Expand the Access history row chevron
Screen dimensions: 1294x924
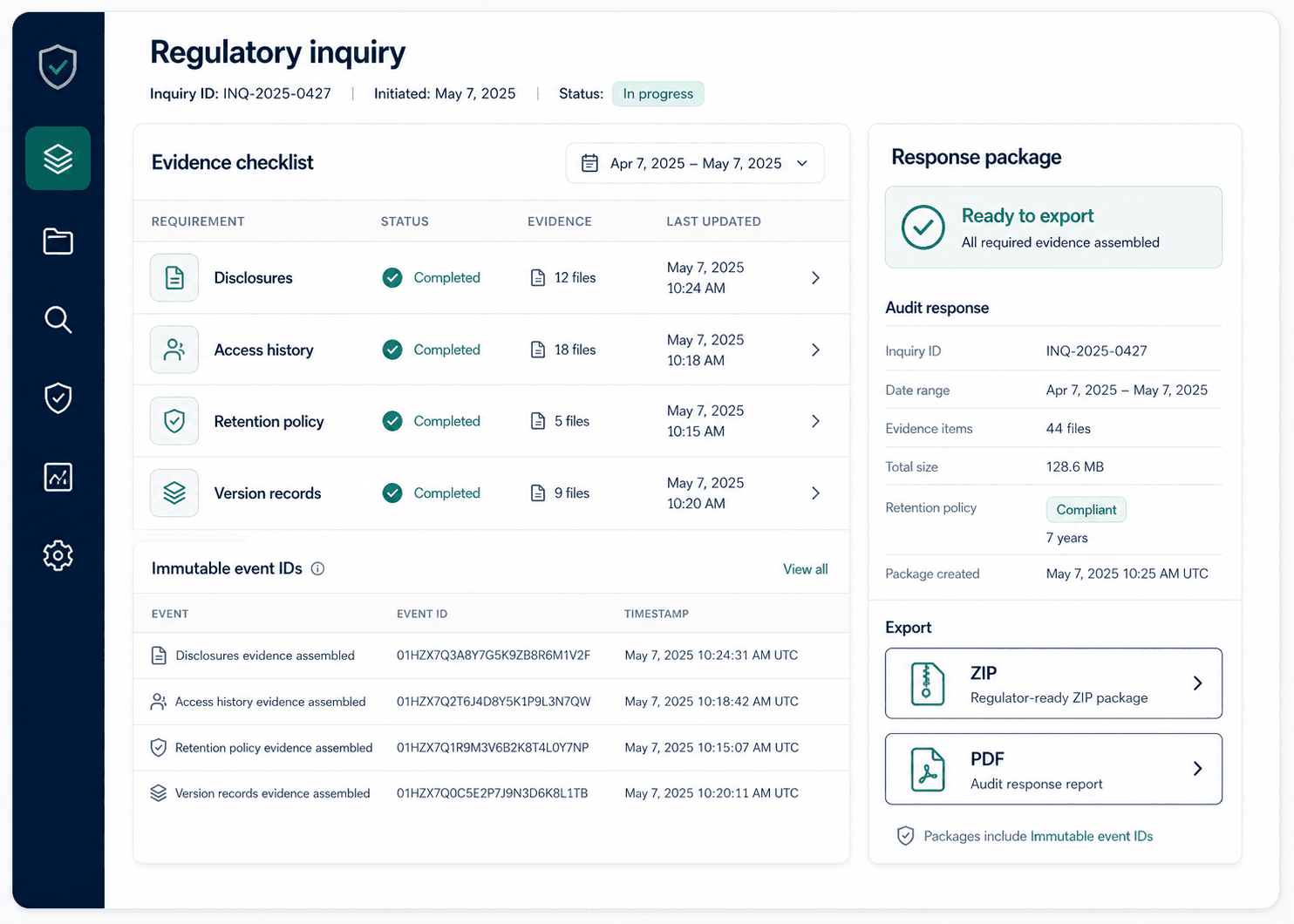click(x=815, y=350)
